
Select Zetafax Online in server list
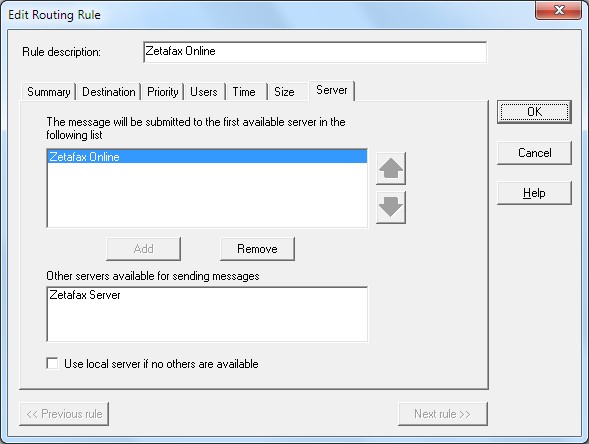207,157
